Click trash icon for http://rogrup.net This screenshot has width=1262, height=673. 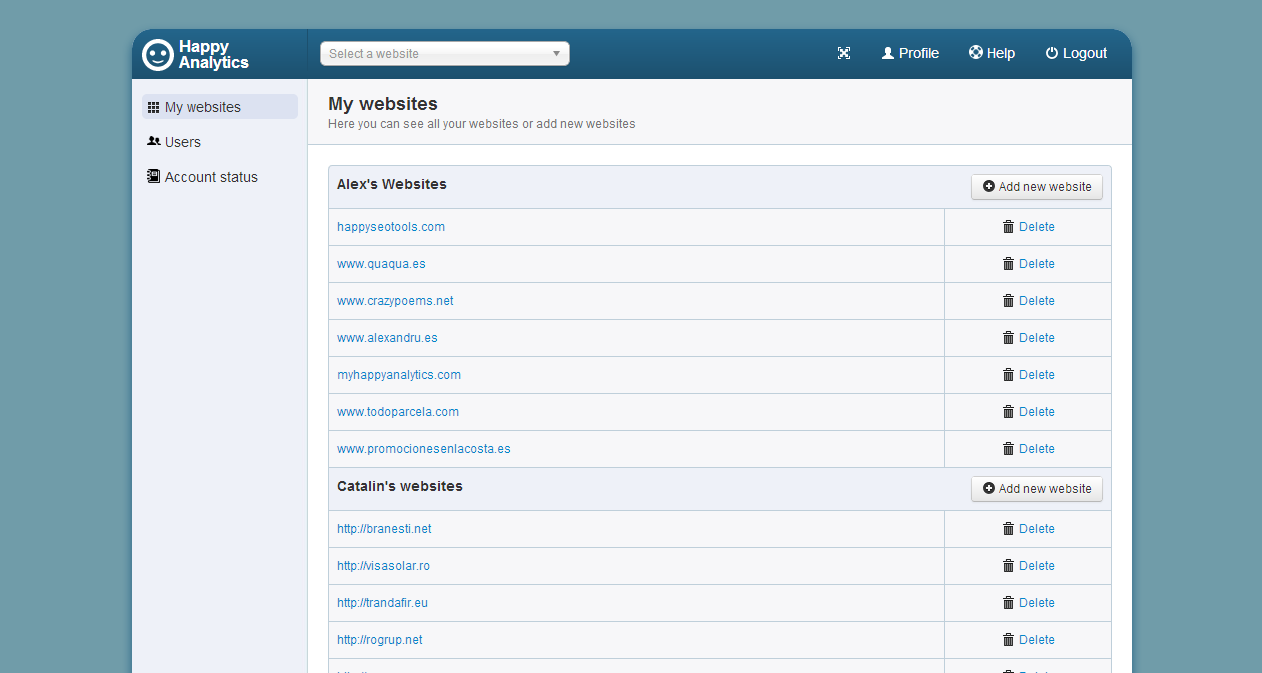(1008, 640)
